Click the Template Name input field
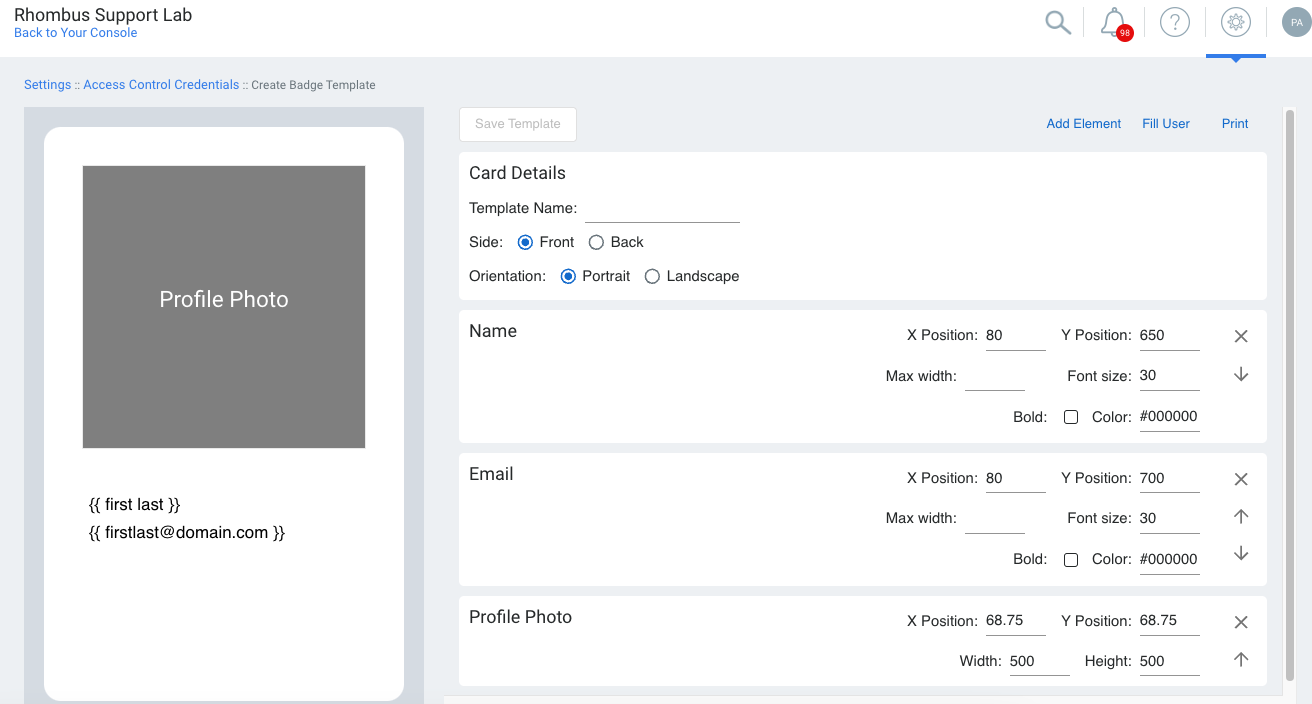1312x704 pixels. point(662,208)
